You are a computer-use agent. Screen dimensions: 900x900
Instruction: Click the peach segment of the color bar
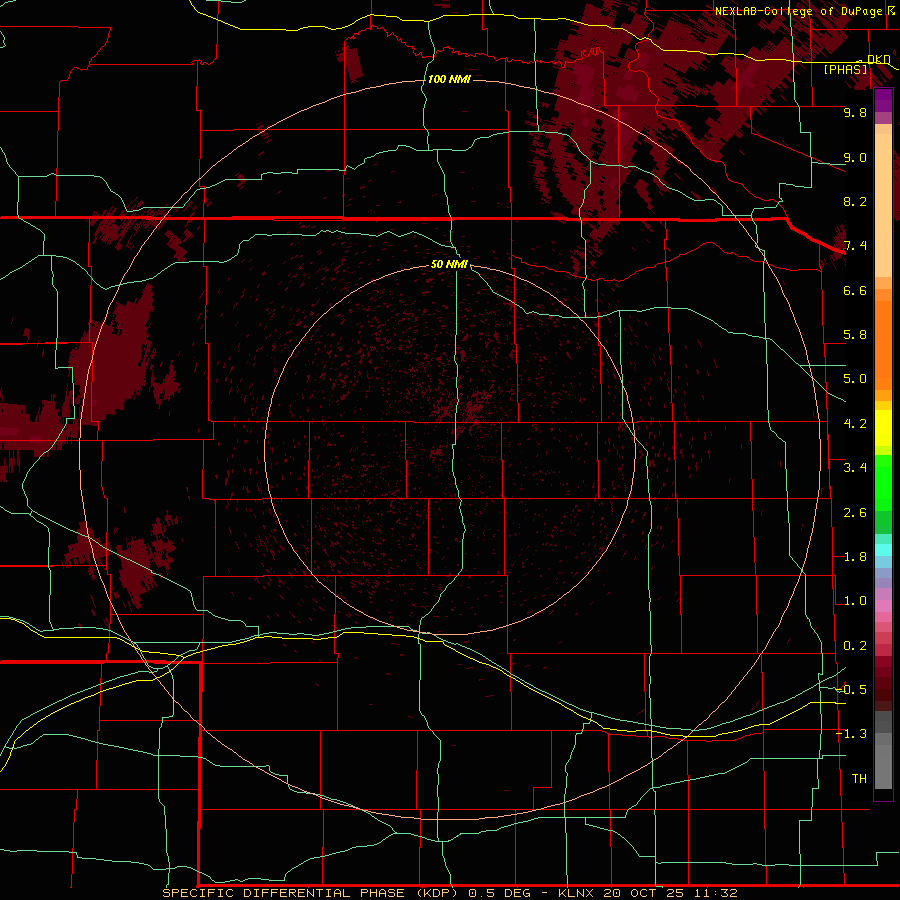point(883,205)
